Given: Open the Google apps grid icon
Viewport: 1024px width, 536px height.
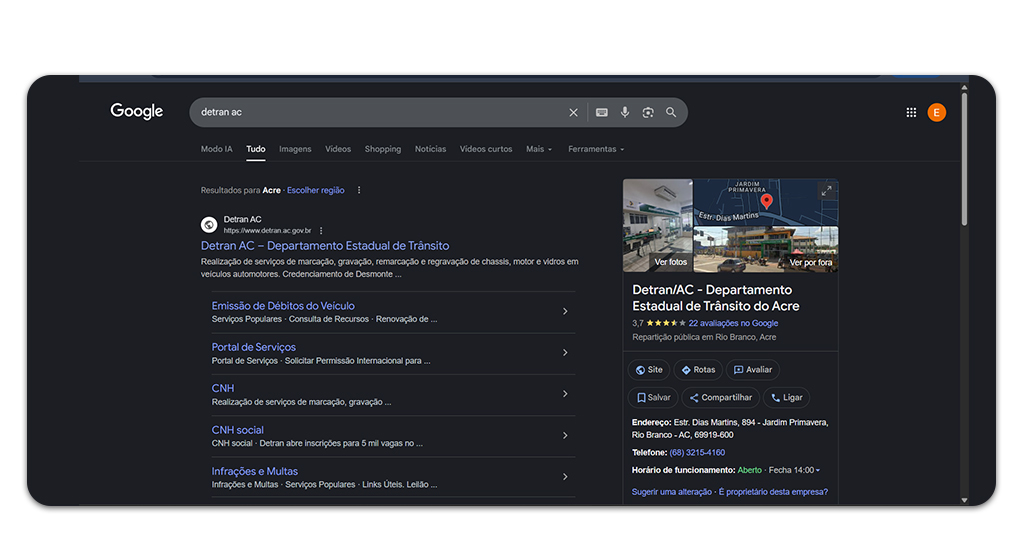Looking at the screenshot, I should point(911,113).
